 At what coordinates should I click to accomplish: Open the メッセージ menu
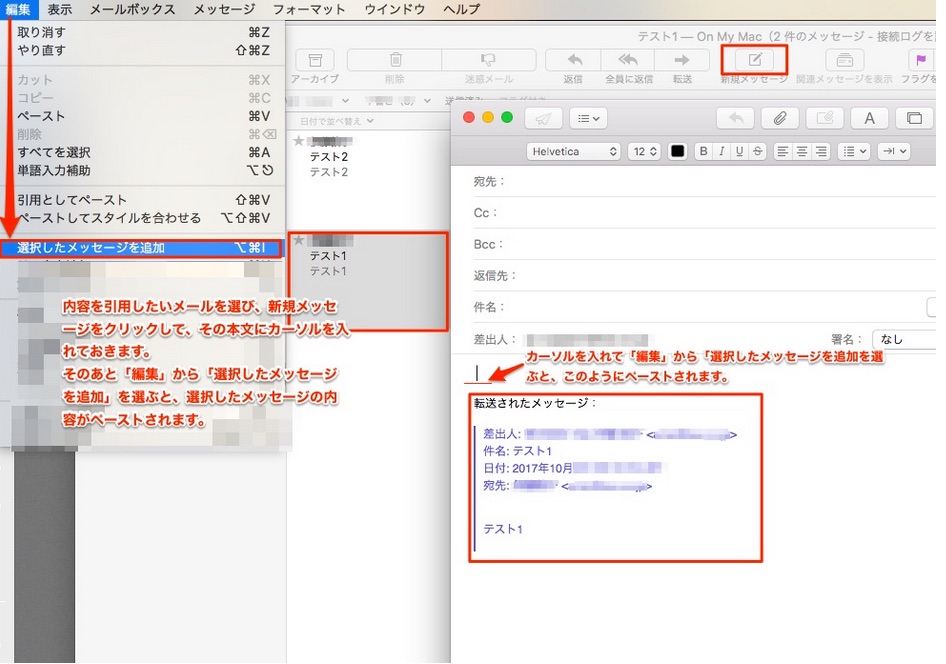point(224,9)
